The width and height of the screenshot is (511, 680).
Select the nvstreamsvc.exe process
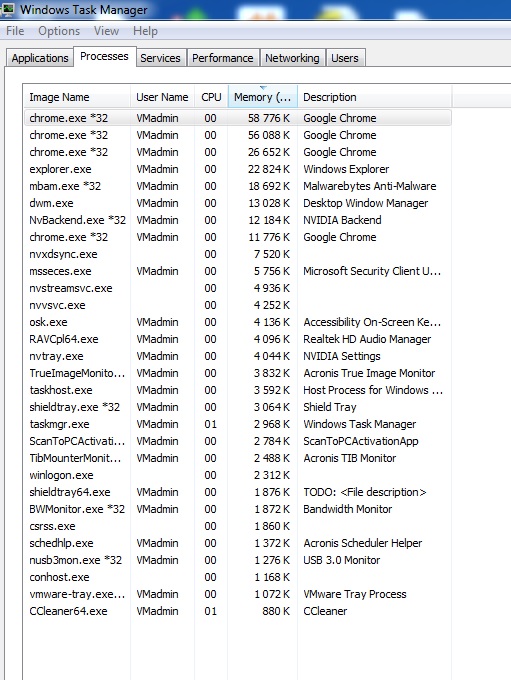click(238, 288)
